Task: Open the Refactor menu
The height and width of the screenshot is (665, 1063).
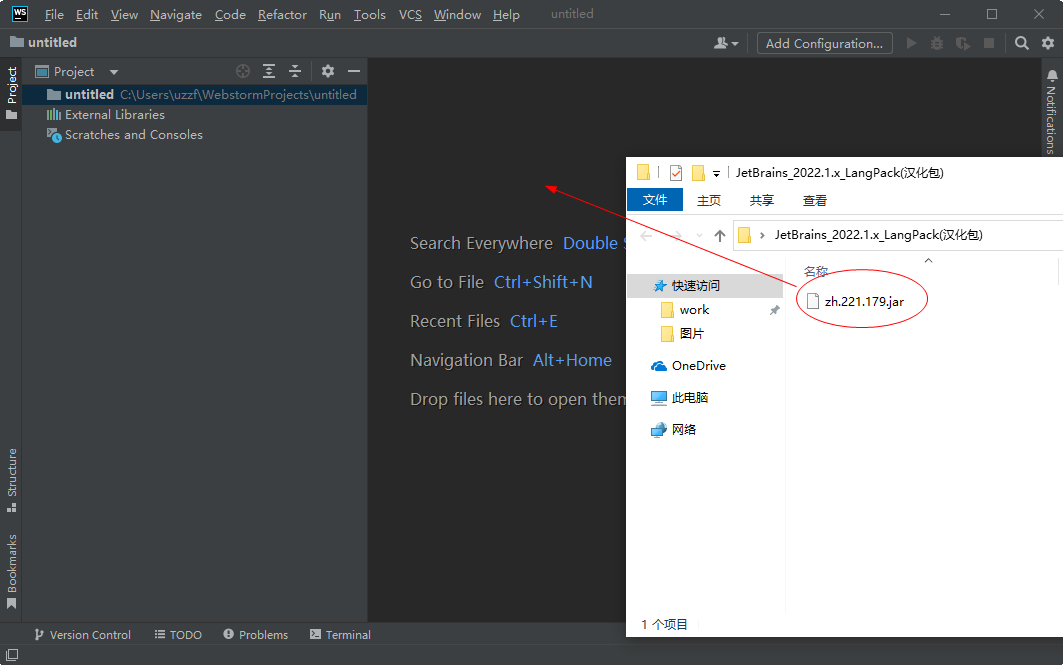Action: click(282, 14)
